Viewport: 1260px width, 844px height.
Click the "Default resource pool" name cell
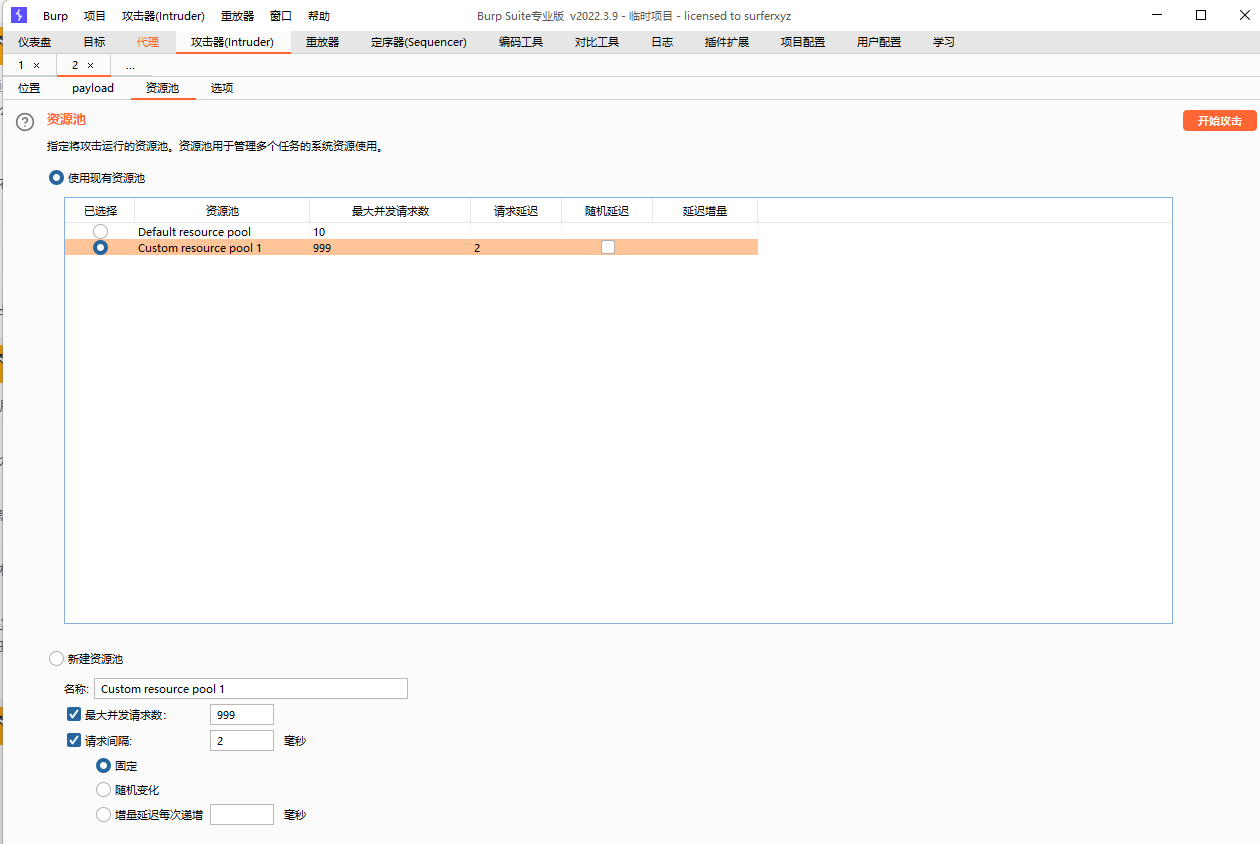(x=222, y=232)
